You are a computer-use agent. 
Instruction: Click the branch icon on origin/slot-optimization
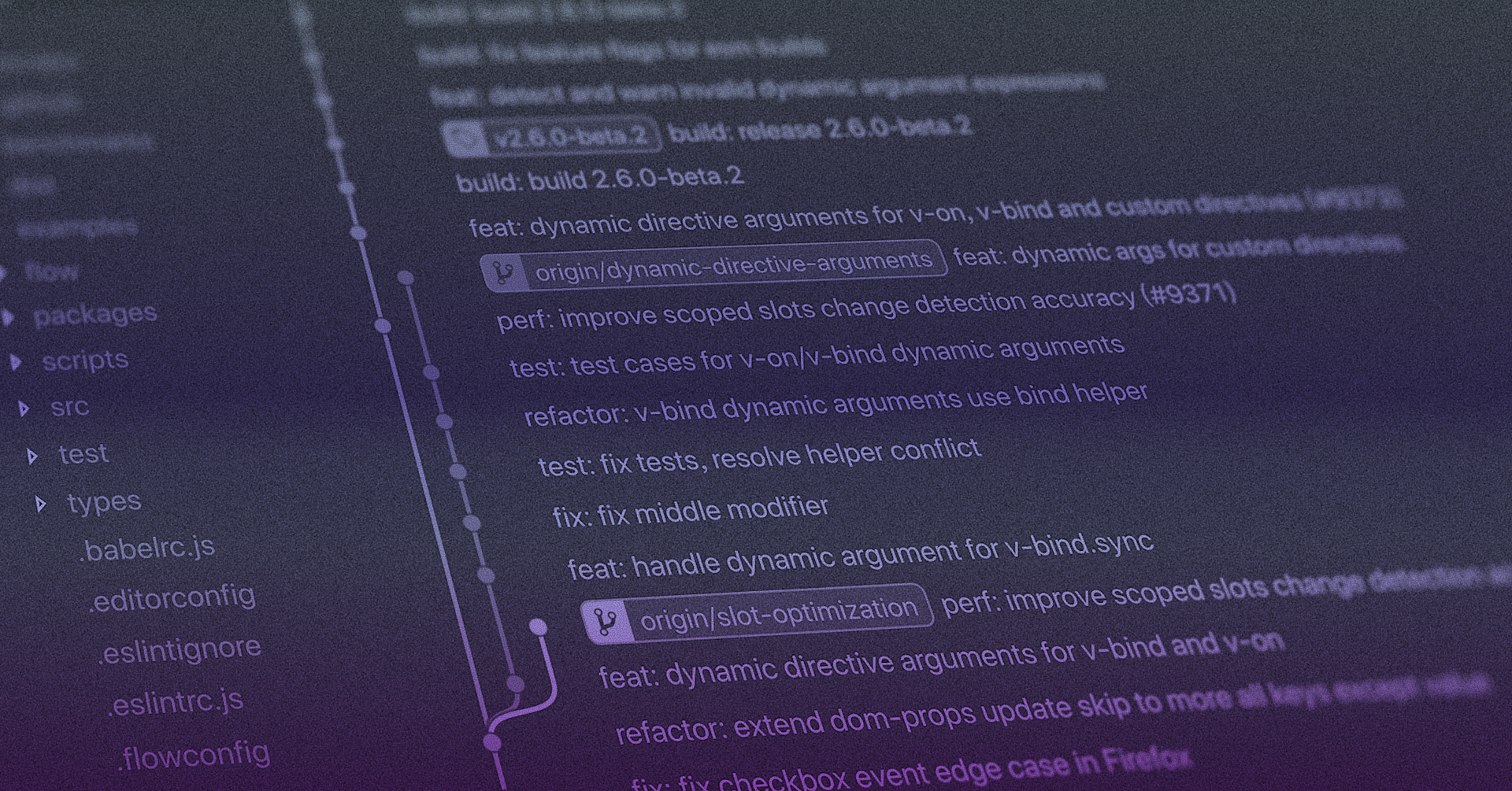click(x=605, y=623)
